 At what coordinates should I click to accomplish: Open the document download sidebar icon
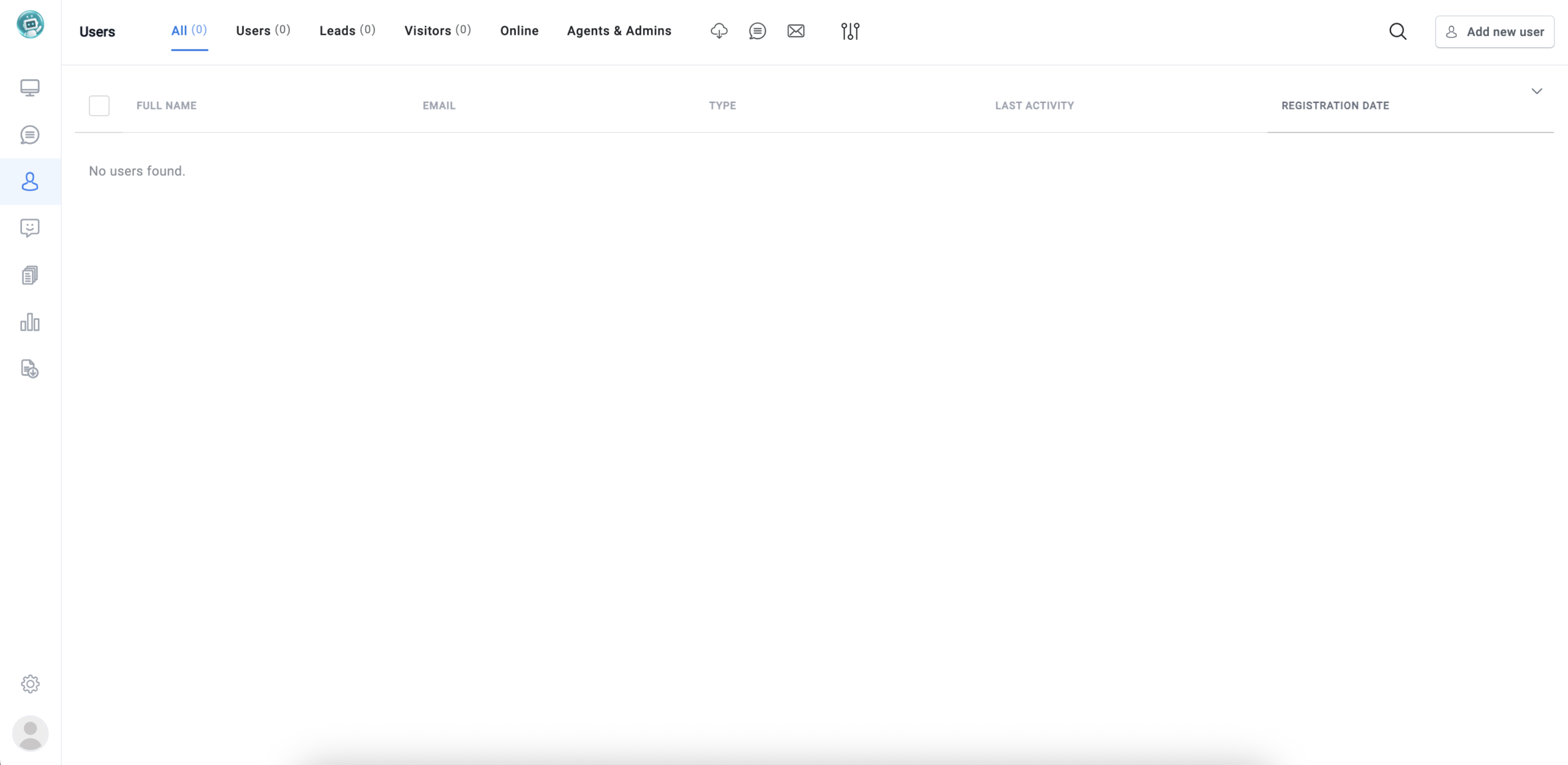click(x=30, y=369)
